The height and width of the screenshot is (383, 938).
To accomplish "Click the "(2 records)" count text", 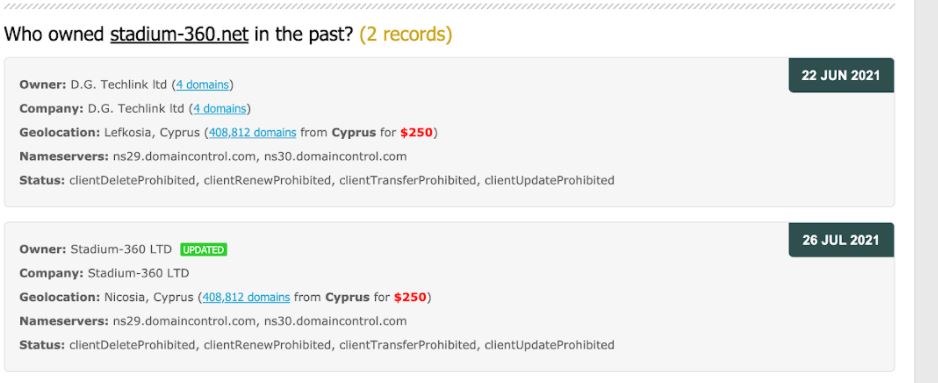I will pyautogui.click(x=406, y=34).
